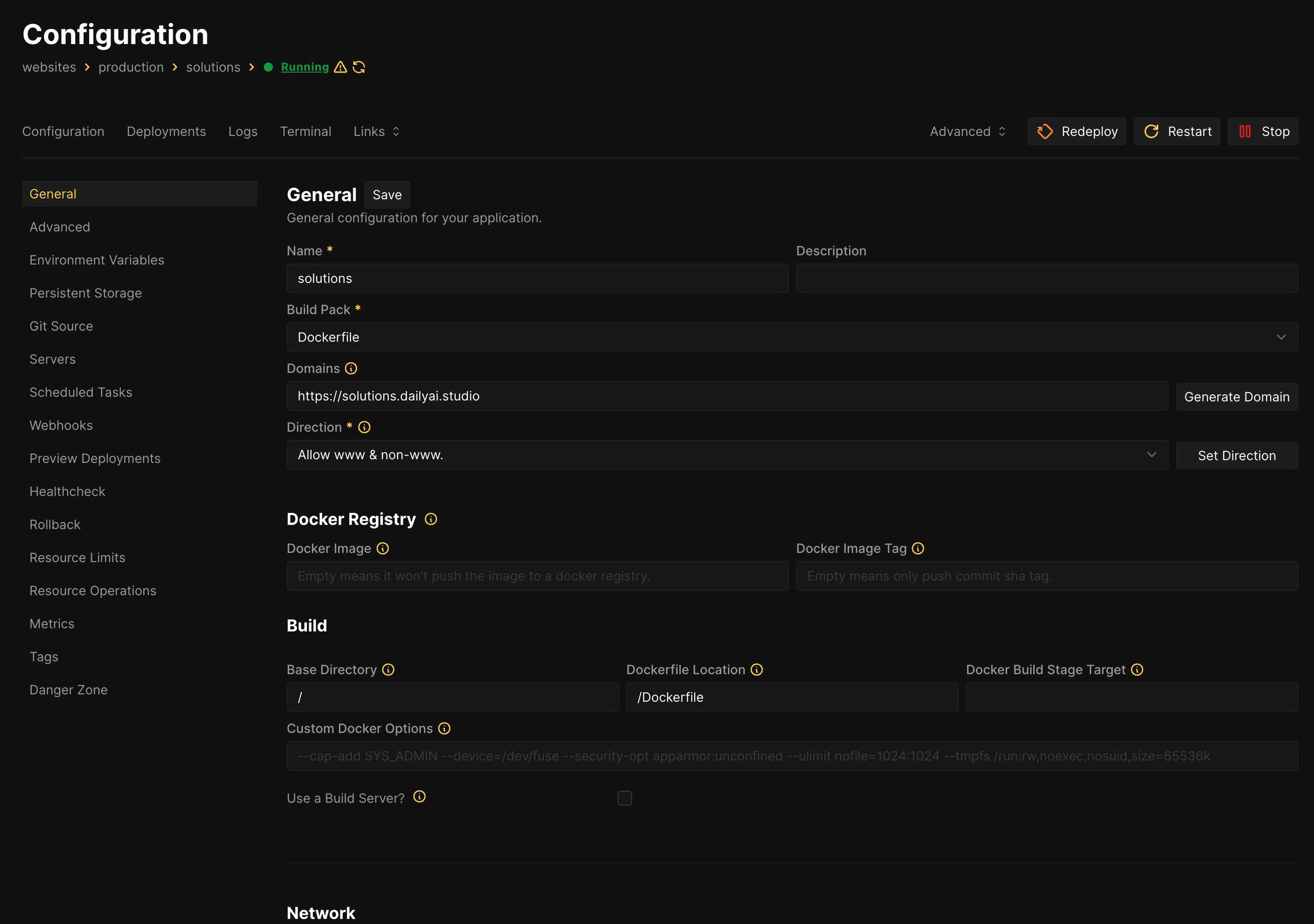
Task: Open the Advanced dropdown menu
Action: coord(967,132)
